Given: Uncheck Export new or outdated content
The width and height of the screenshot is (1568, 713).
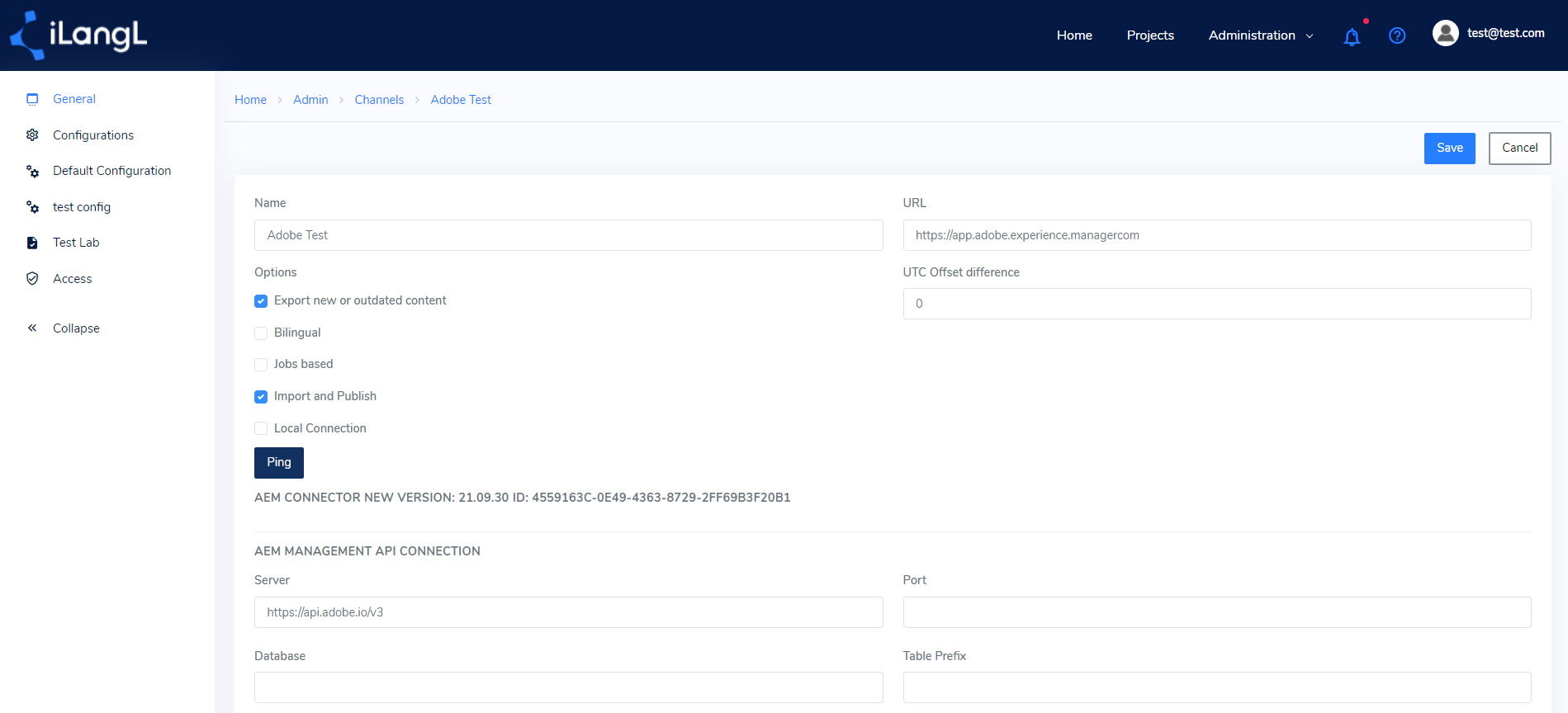Looking at the screenshot, I should click(x=261, y=301).
